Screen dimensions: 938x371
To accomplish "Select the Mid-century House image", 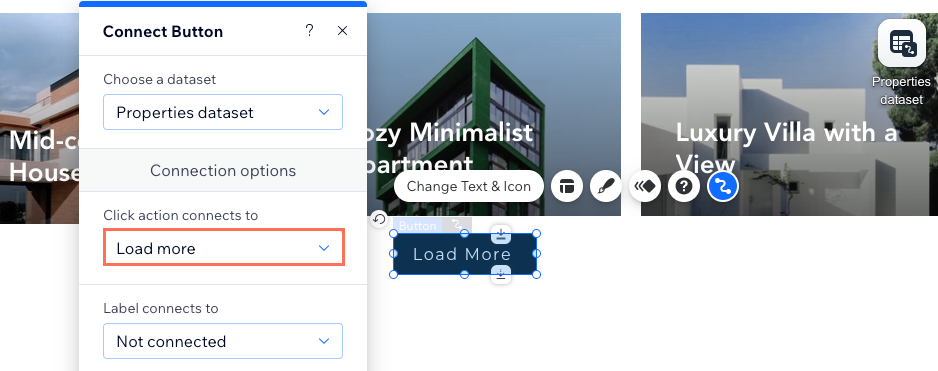I will point(39,118).
